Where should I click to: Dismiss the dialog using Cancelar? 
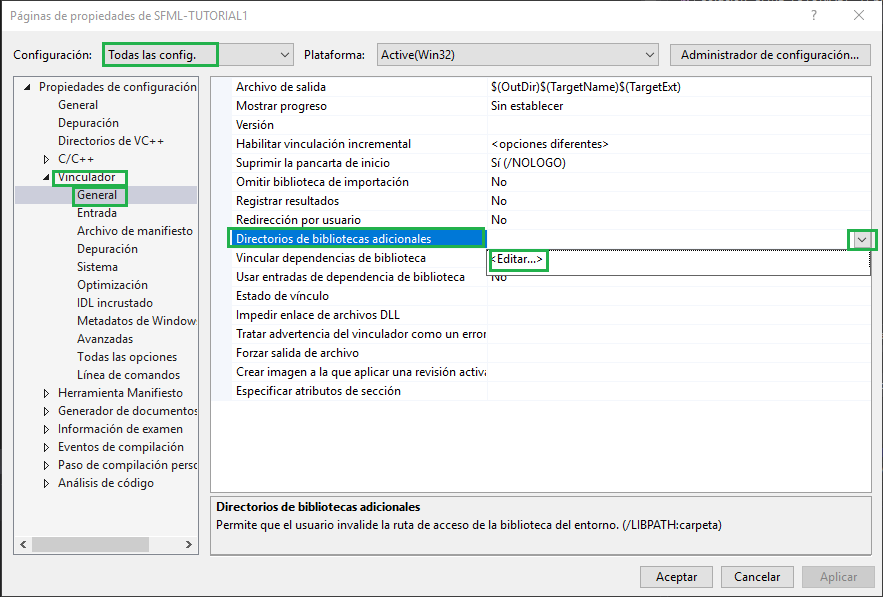click(757, 577)
